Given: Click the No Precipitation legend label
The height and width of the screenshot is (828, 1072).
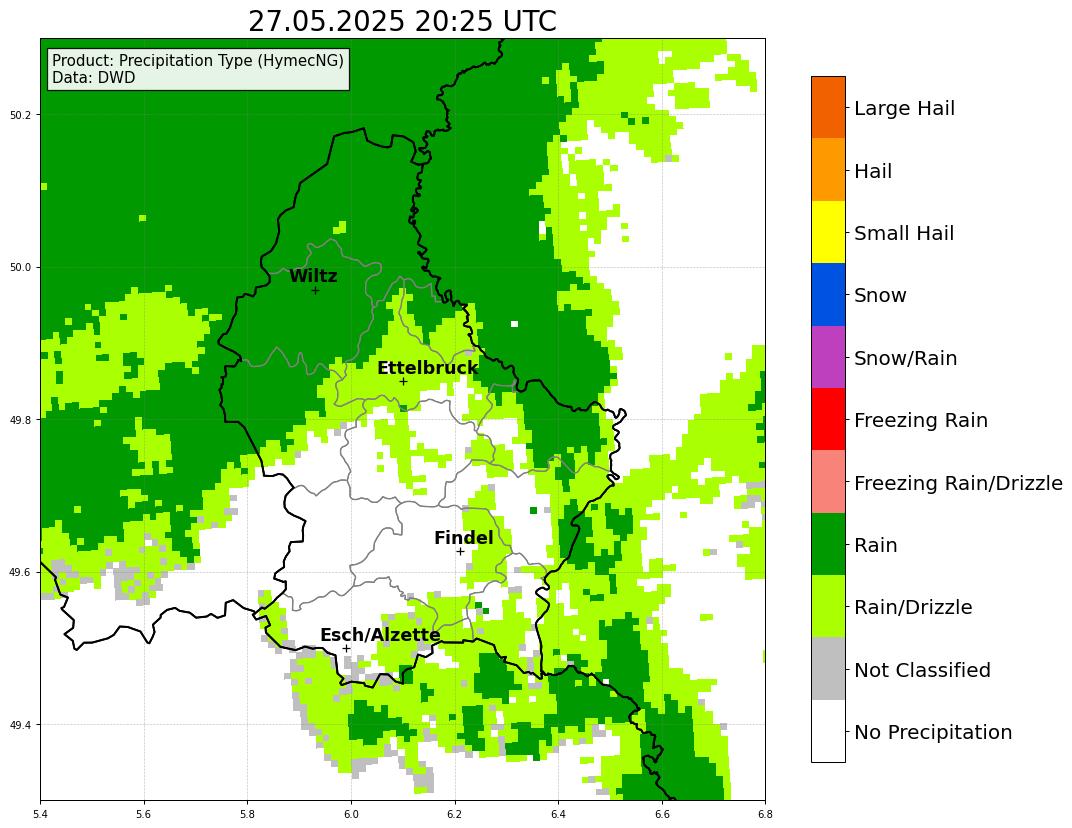Looking at the screenshot, I should pos(933,732).
